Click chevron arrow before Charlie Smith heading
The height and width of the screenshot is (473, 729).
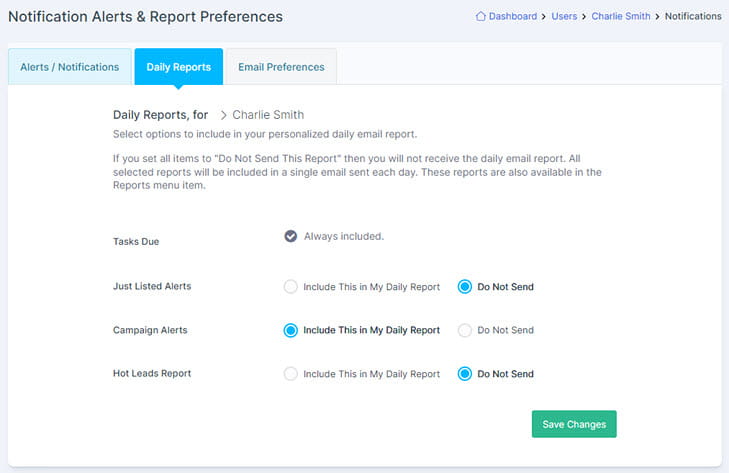click(x=223, y=115)
